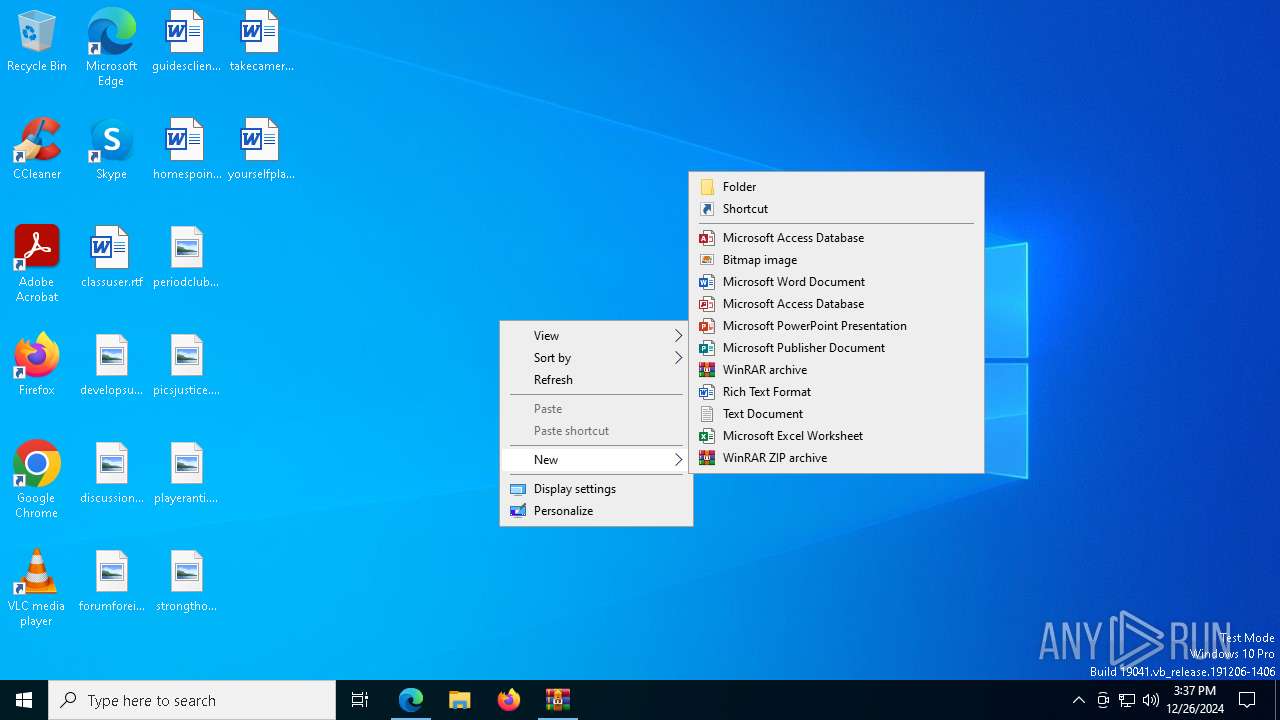The image size is (1280, 720).
Task: Select the takecamer... Word document icon
Action: click(x=261, y=42)
